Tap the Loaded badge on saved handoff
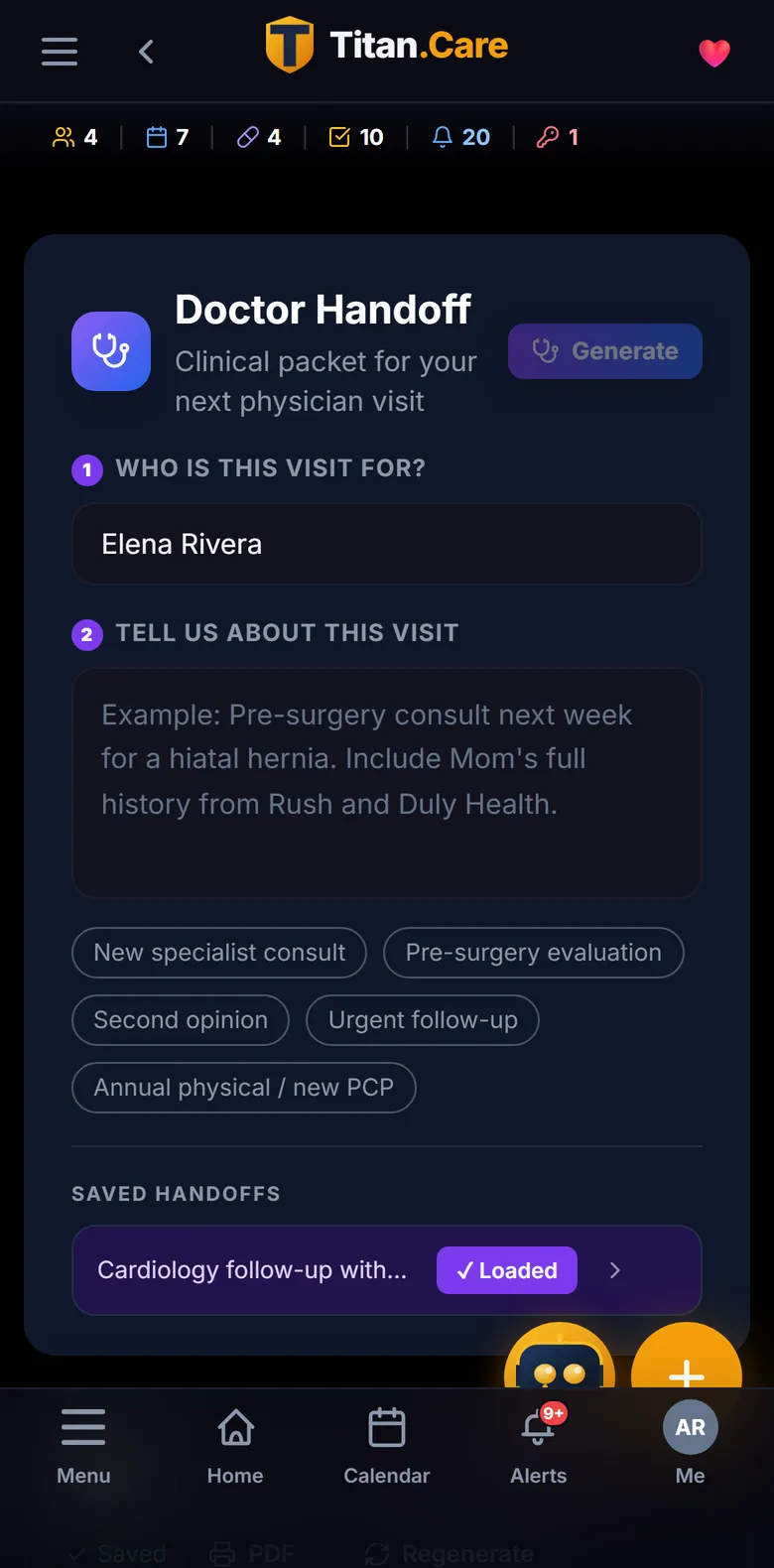 pyautogui.click(x=507, y=1270)
